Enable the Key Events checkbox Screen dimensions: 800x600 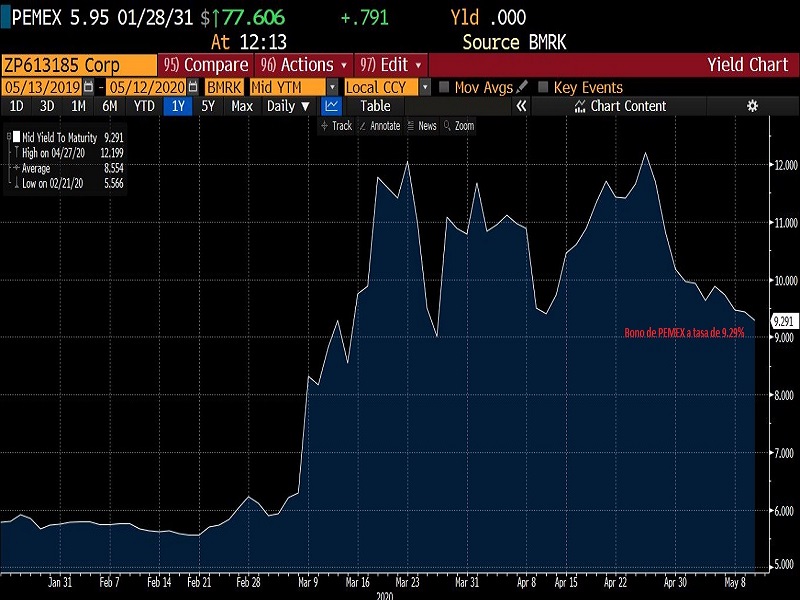544,87
